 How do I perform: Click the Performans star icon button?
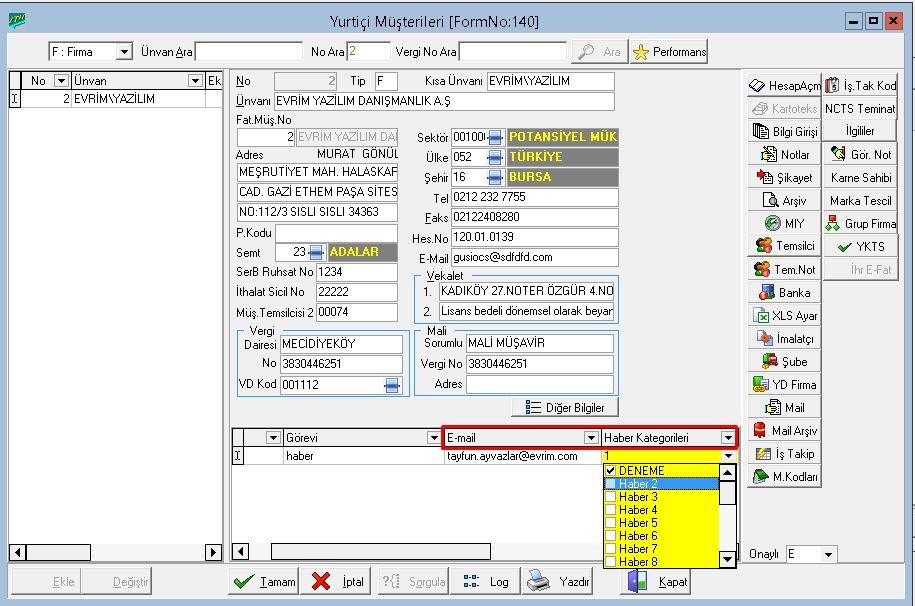point(669,52)
